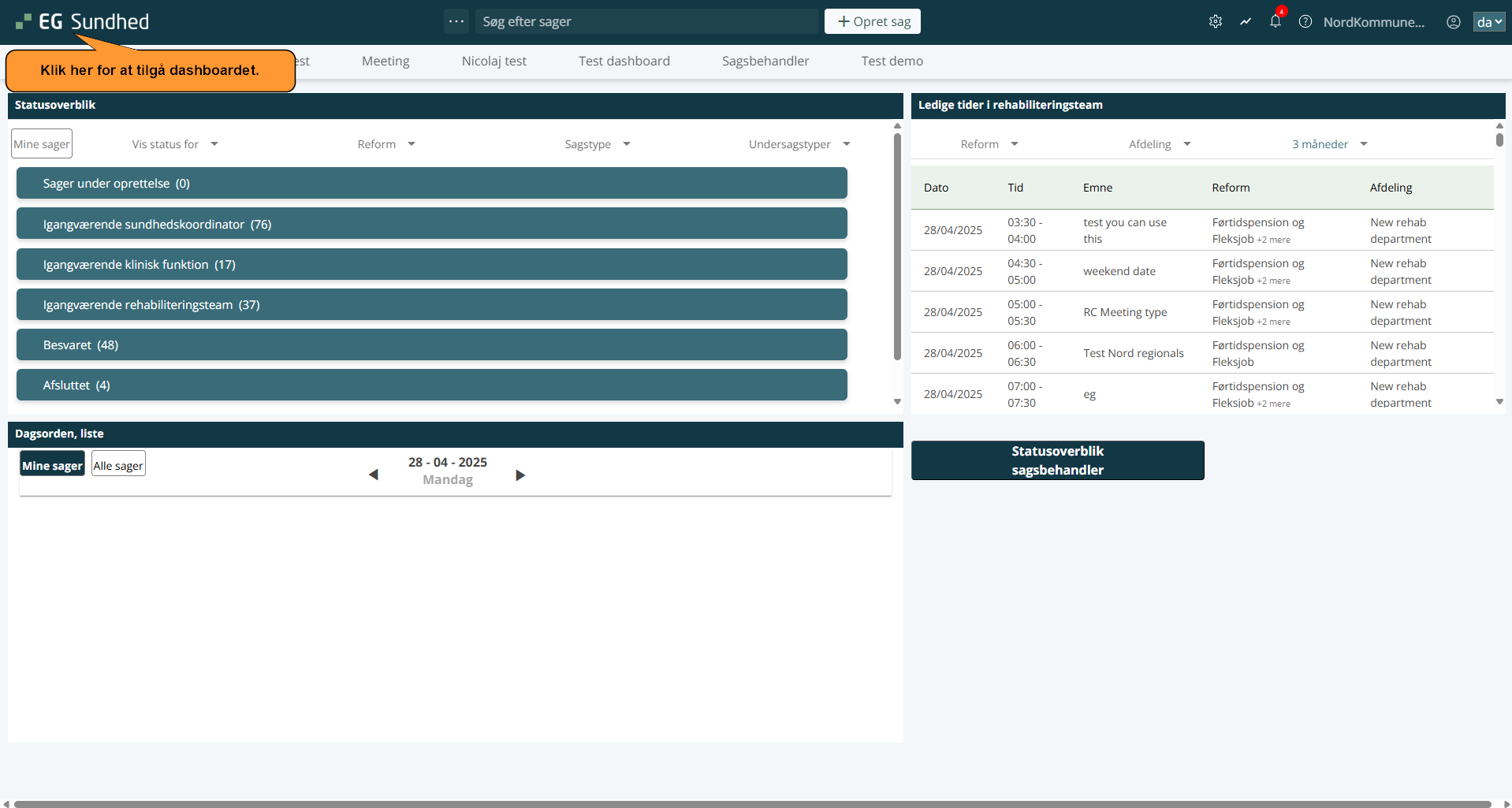Switch agenda to Alle sager
1512x808 pixels.
tap(118, 465)
